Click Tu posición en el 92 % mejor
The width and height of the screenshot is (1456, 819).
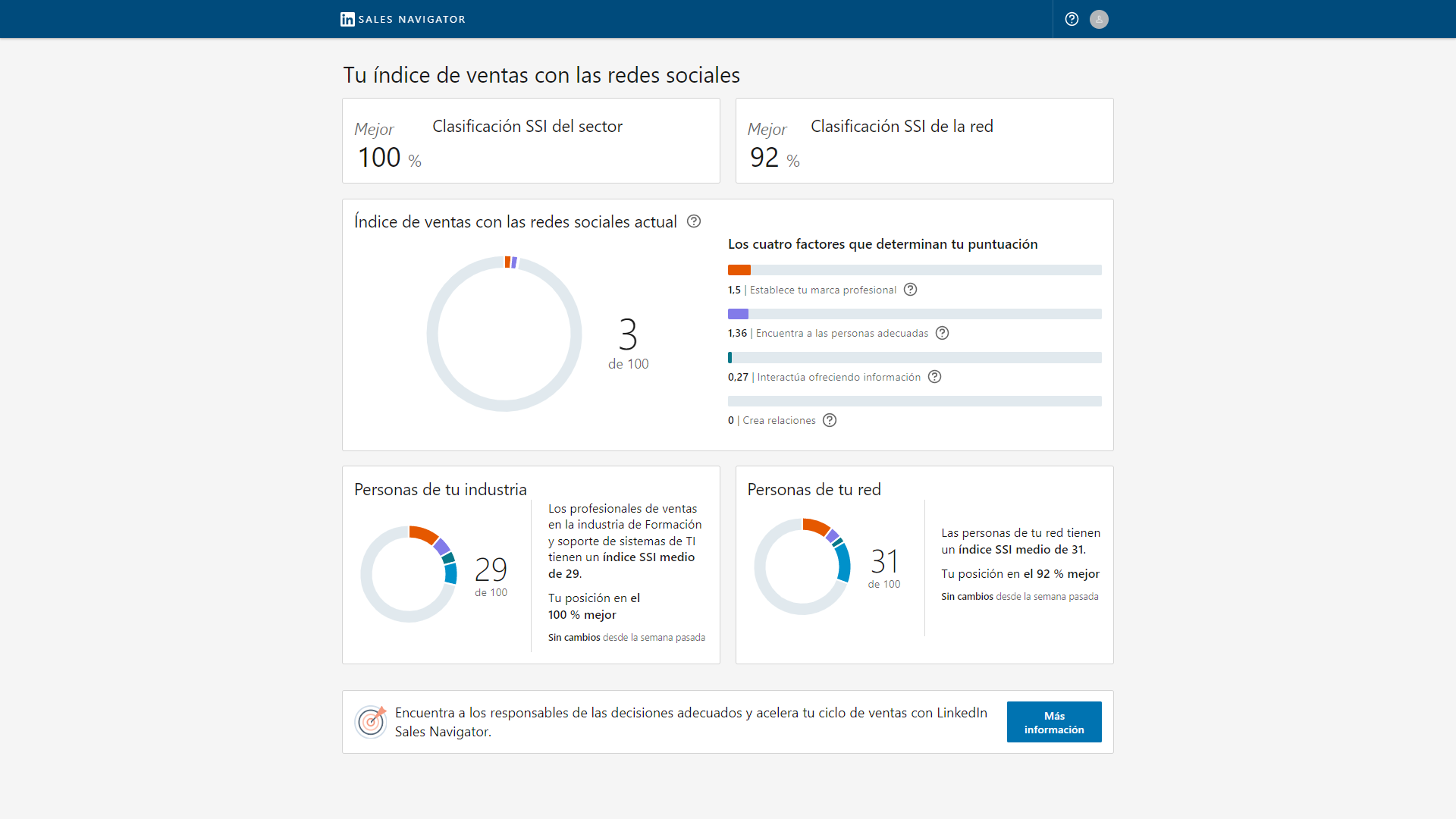click(1021, 574)
